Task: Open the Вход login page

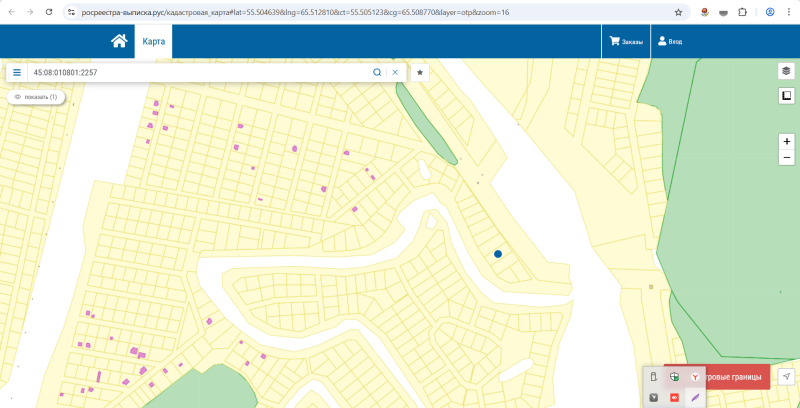Action: coord(670,42)
